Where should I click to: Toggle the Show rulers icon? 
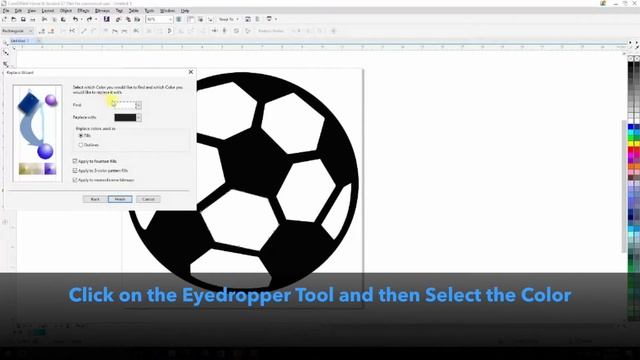coord(191,19)
